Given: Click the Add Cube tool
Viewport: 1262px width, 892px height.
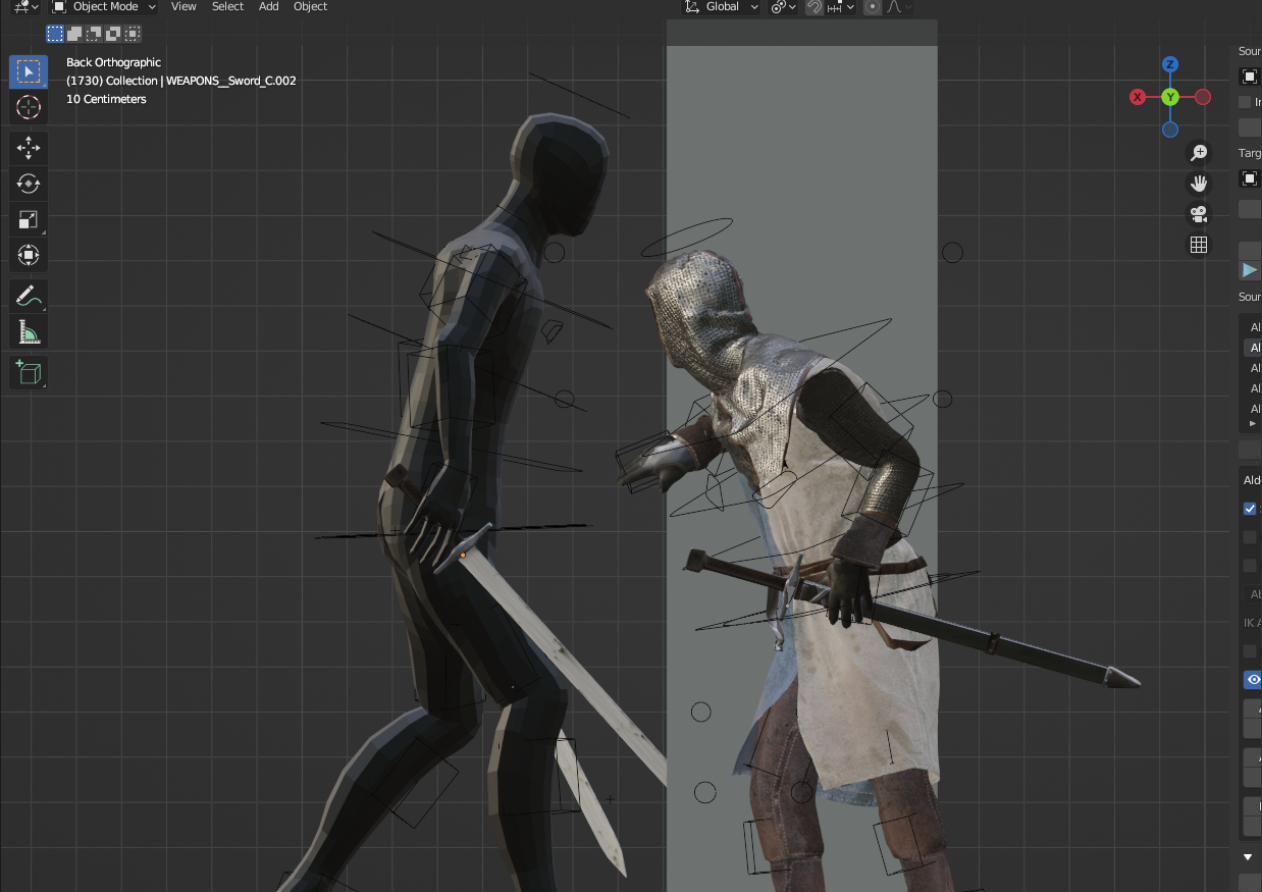Looking at the screenshot, I should 28,372.
